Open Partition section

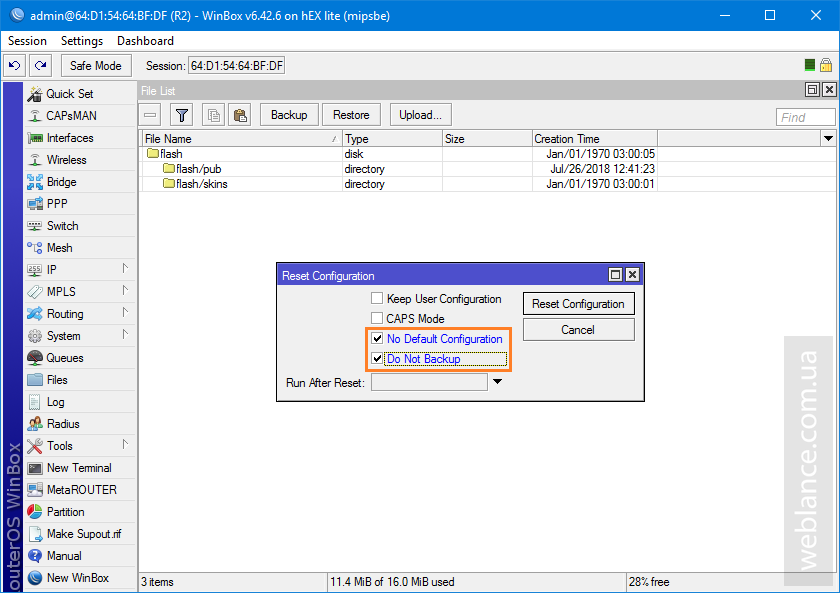click(80, 512)
